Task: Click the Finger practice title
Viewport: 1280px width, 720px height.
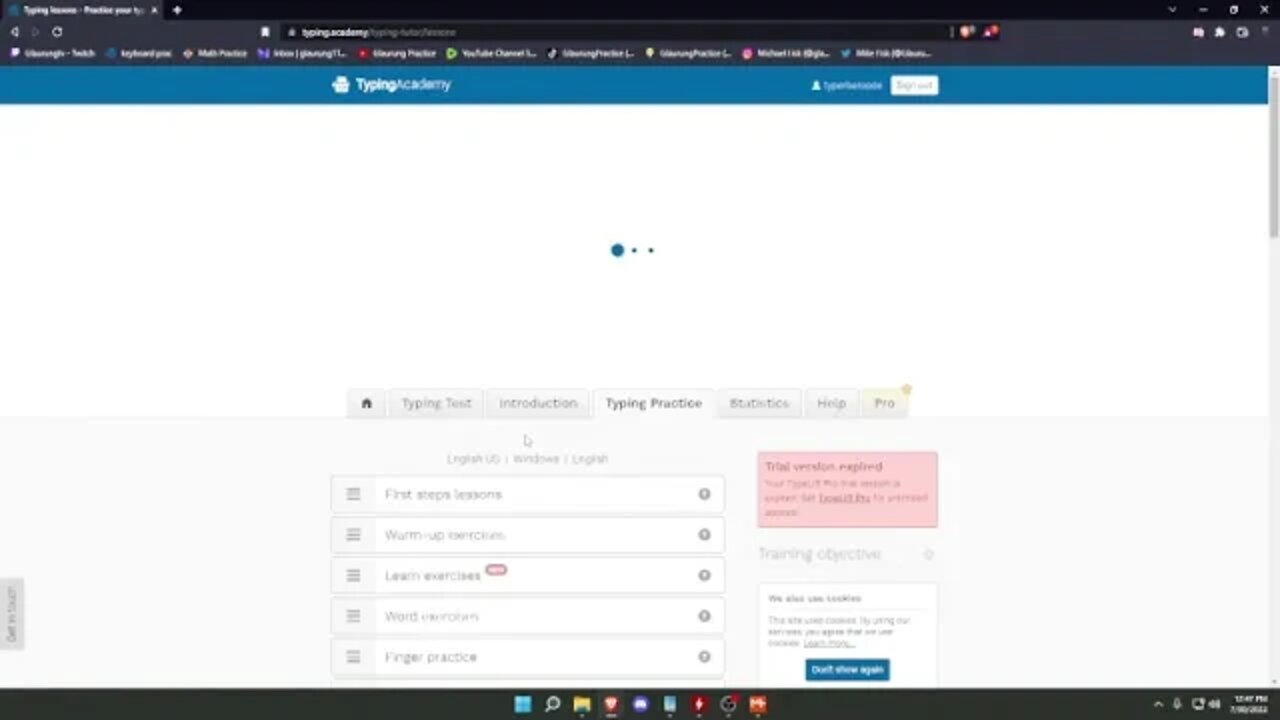Action: coord(430,657)
